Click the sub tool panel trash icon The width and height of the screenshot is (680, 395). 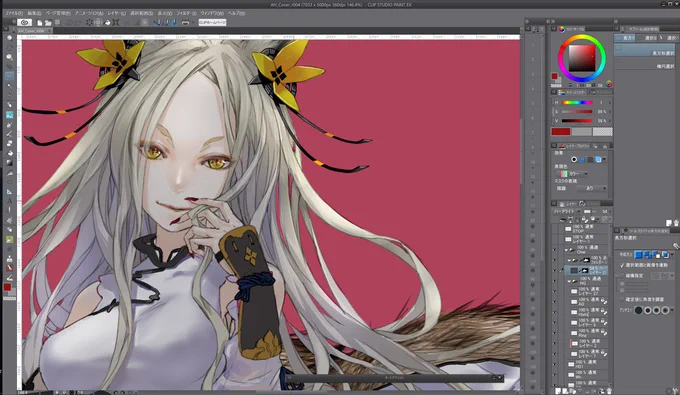pos(677,223)
